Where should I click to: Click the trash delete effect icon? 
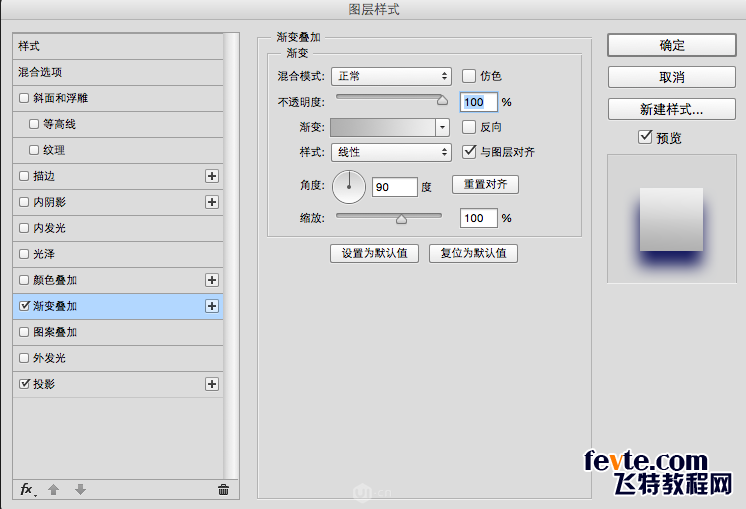[x=223, y=489]
